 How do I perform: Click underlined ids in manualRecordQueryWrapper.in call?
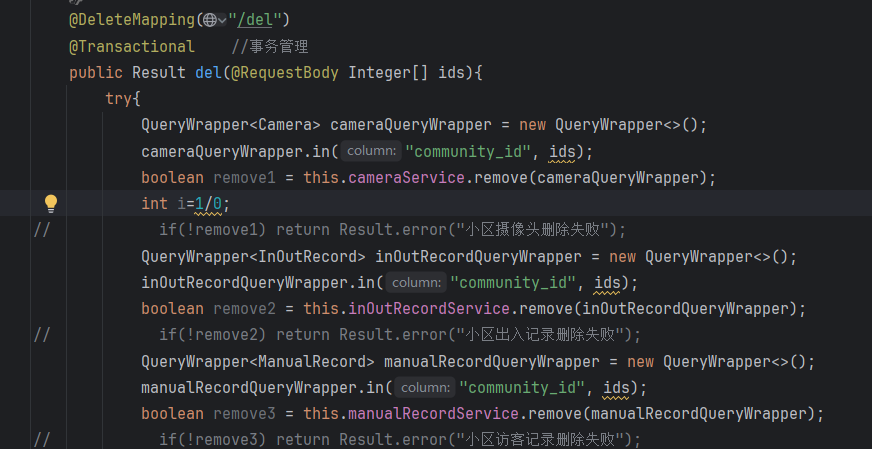point(616,387)
